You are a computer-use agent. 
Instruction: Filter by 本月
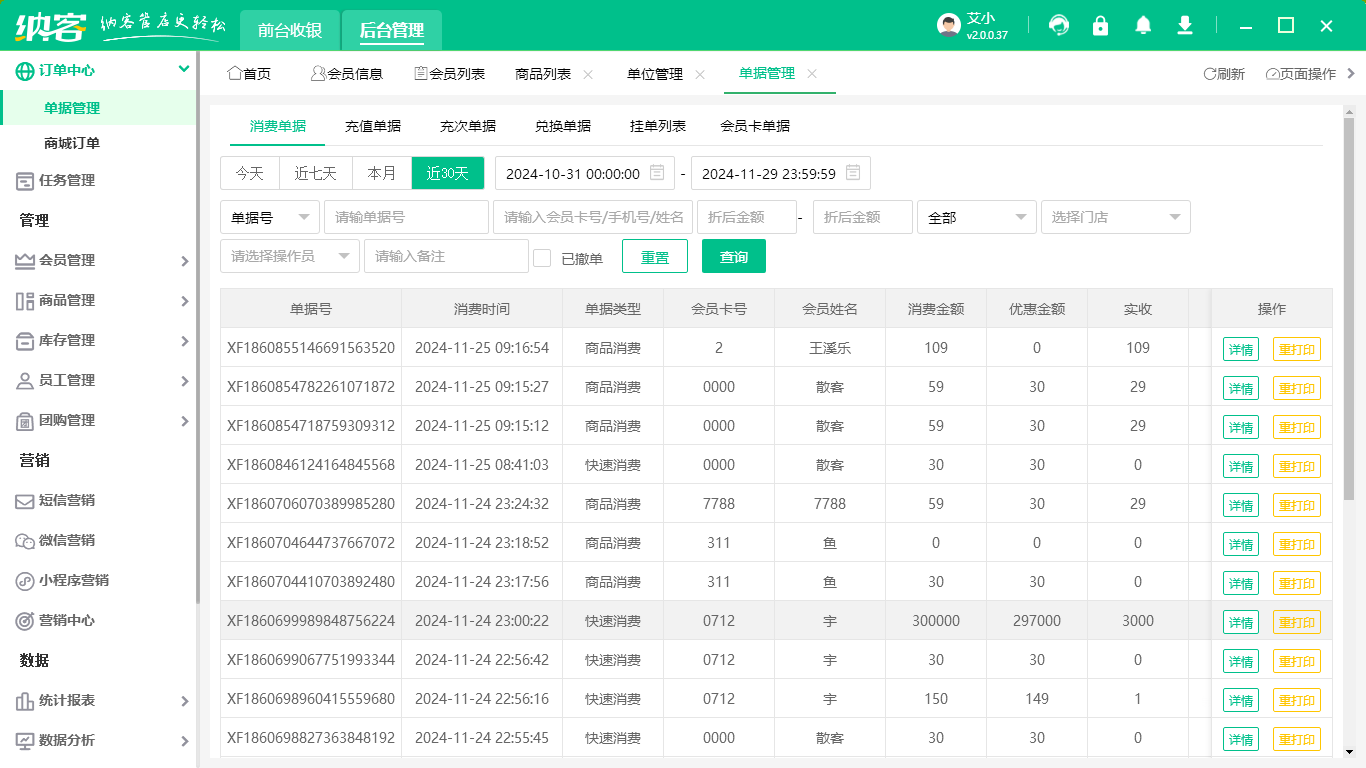coord(382,173)
